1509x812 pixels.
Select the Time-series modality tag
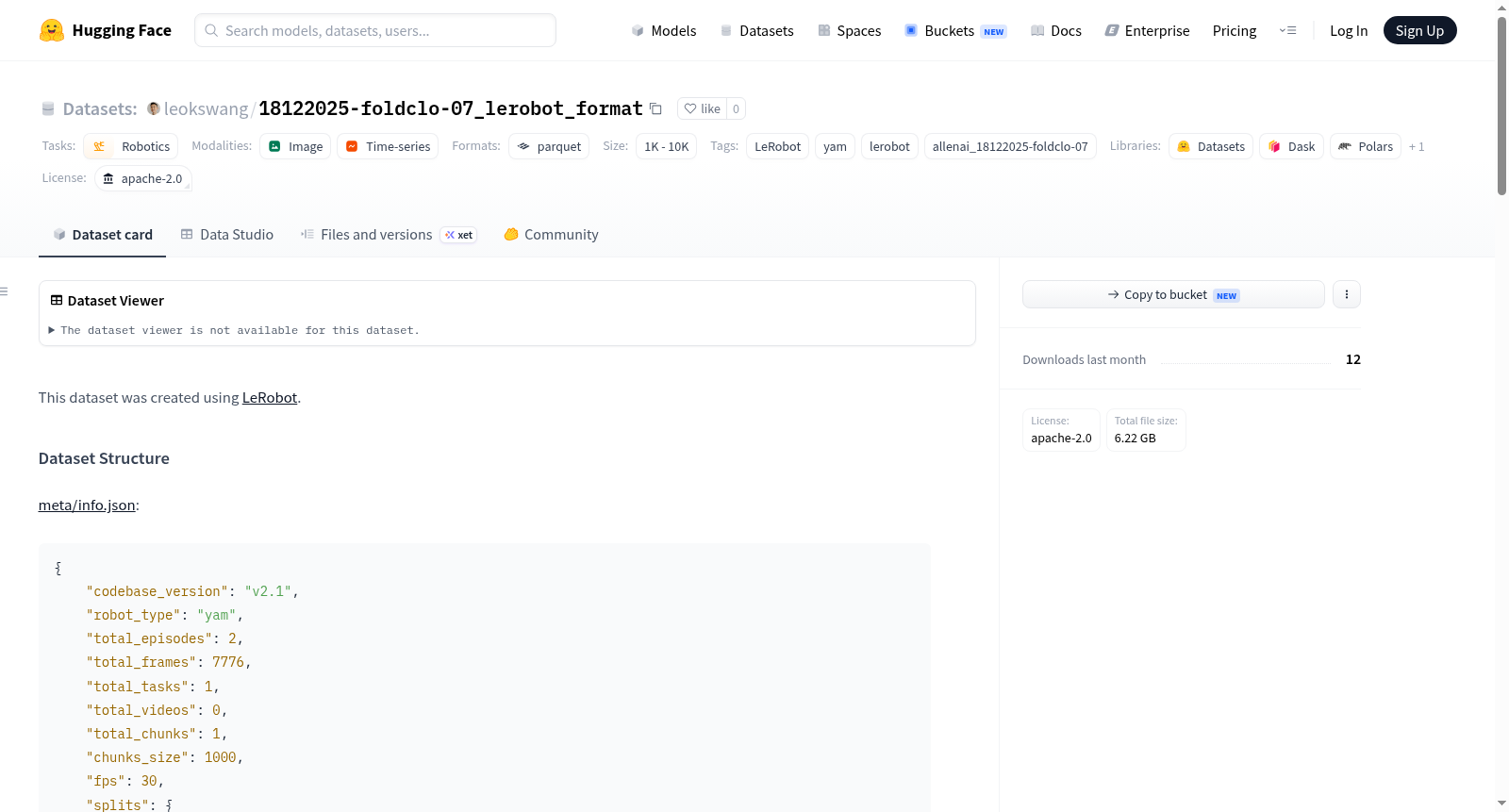[x=388, y=146]
